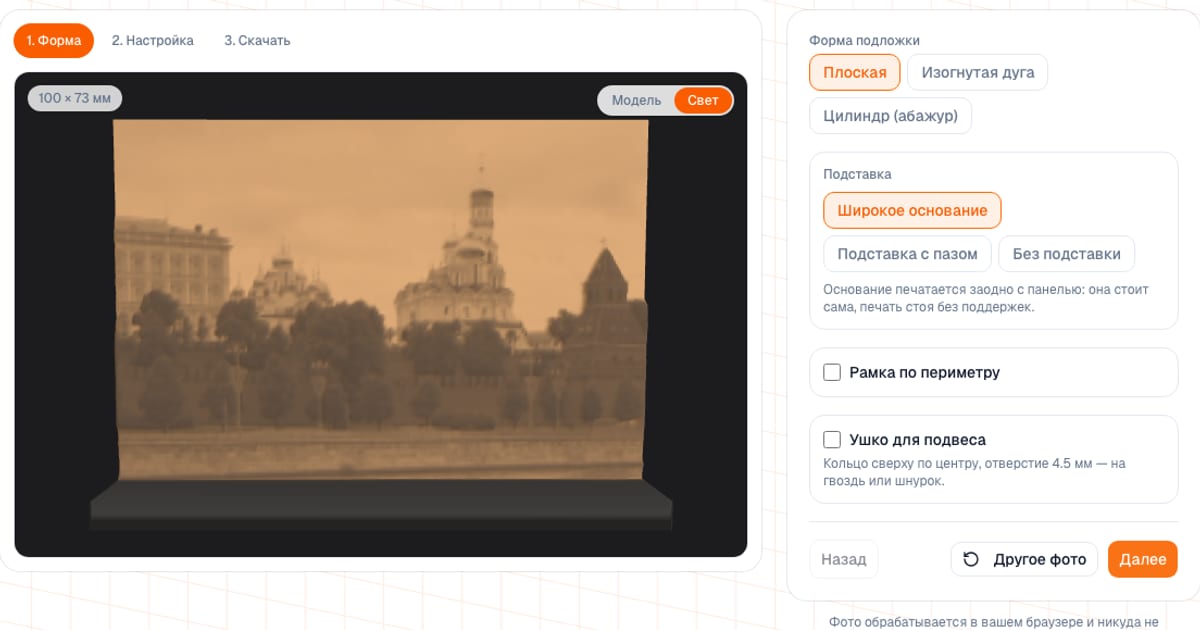Select the Без подставки option
Image resolution: width=1200 pixels, height=630 pixels.
tap(1066, 254)
